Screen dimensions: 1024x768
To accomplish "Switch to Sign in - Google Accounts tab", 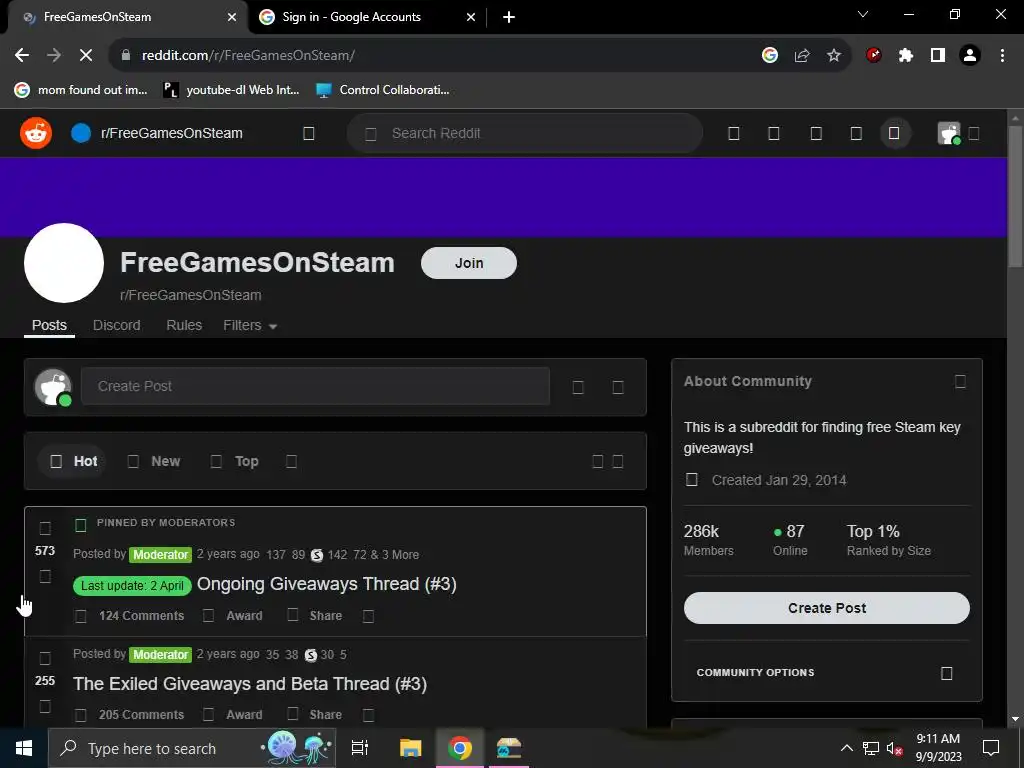I will pos(368,17).
